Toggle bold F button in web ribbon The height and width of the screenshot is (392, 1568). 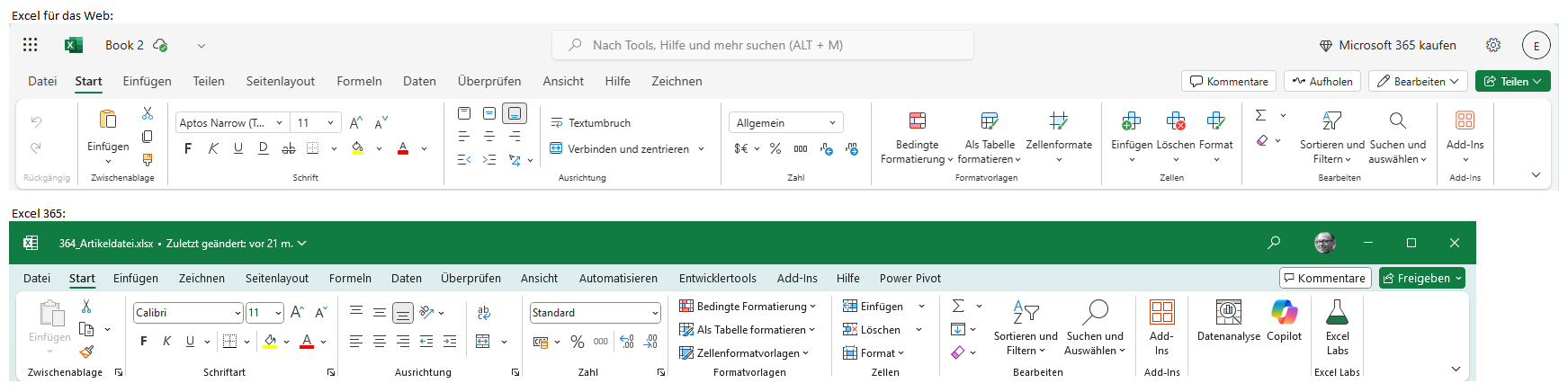pos(188,148)
